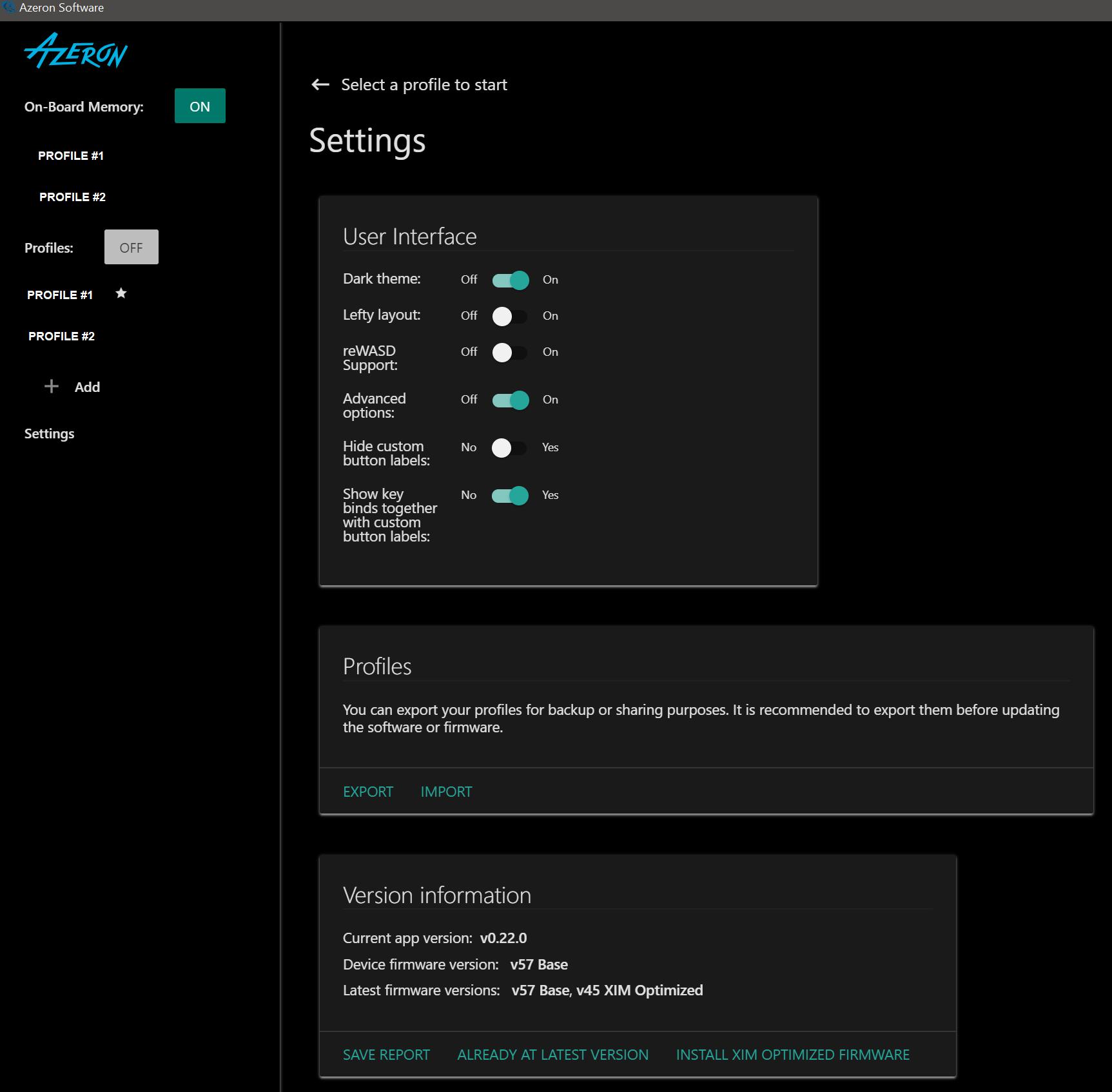Click the 'On' label for Dark theme
Image resolution: width=1112 pixels, height=1092 pixels.
click(x=551, y=280)
